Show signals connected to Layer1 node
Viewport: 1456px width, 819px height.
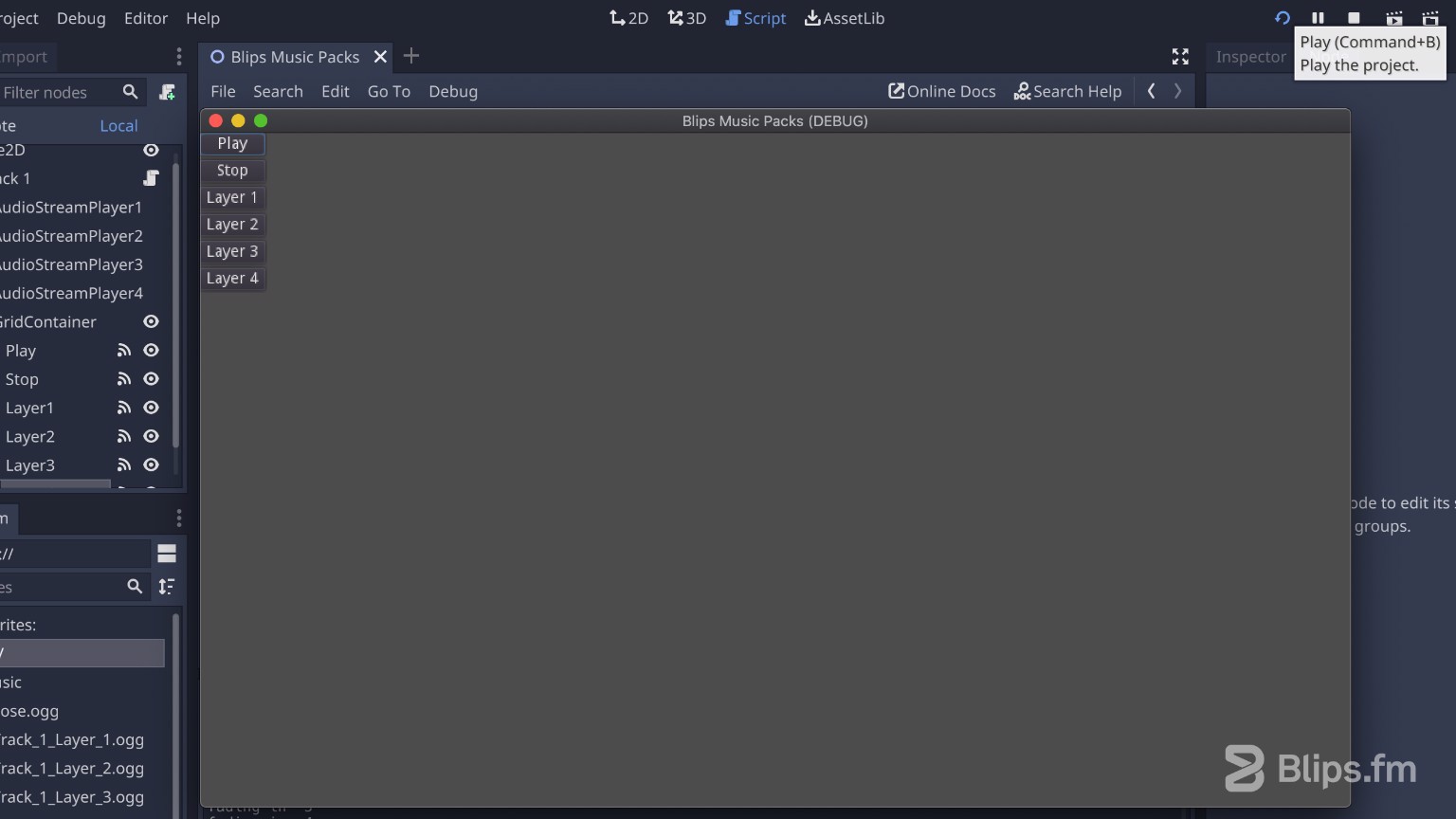point(123,407)
